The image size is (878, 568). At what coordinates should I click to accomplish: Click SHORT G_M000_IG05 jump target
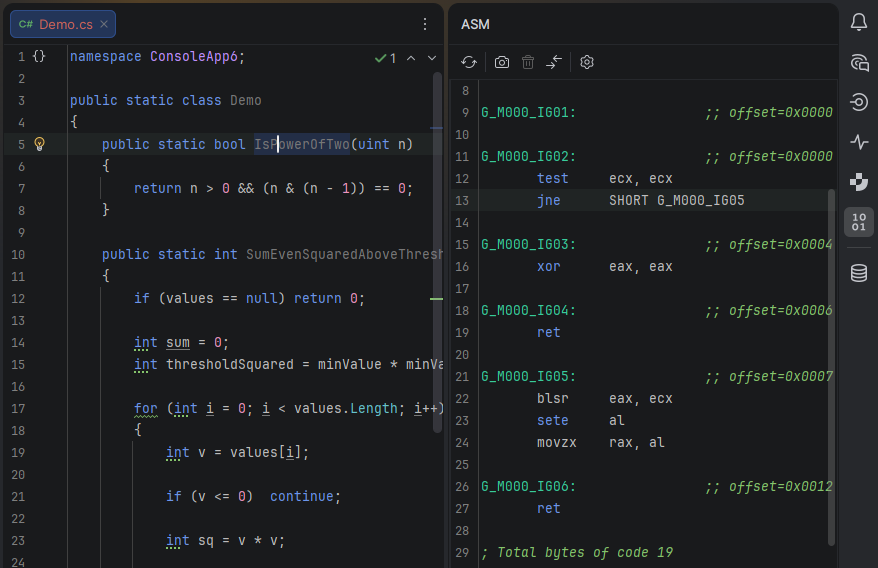coord(676,201)
